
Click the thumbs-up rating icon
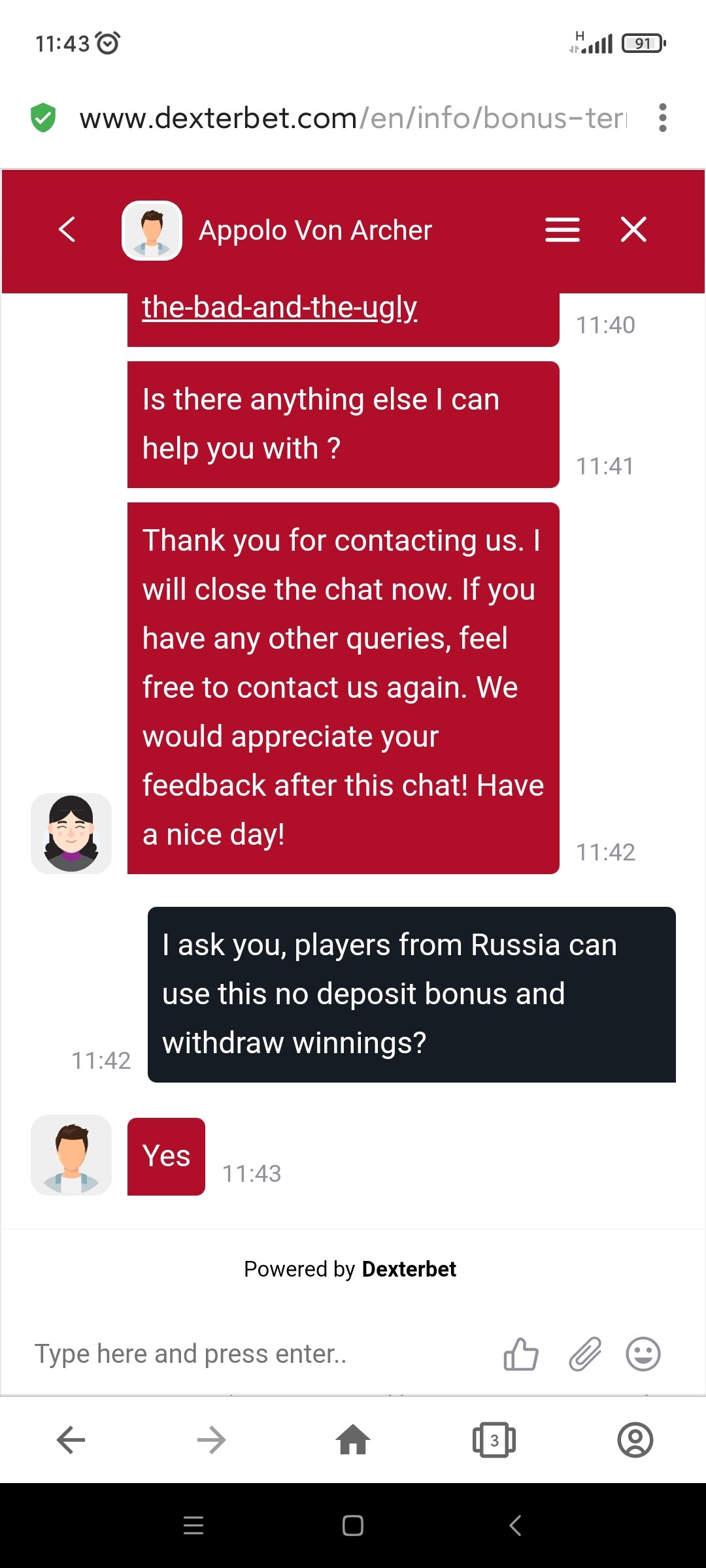(521, 1354)
